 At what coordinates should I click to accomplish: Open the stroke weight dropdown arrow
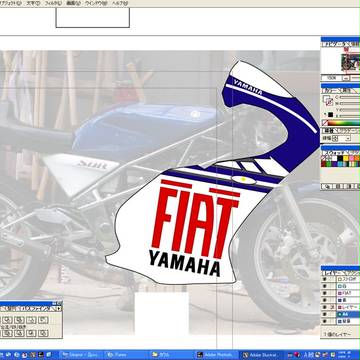coord(348,138)
